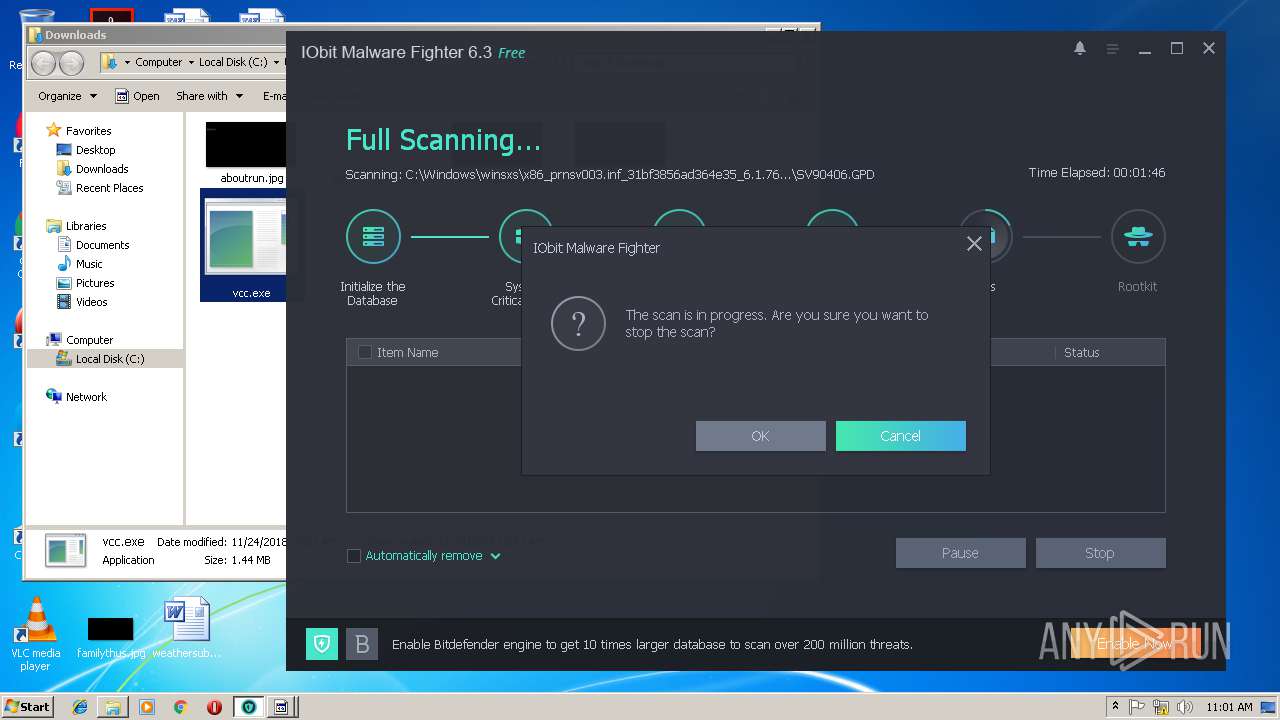The image size is (1280, 720).
Task: Select Desktop in Explorer navigation pane
Action: (95, 150)
